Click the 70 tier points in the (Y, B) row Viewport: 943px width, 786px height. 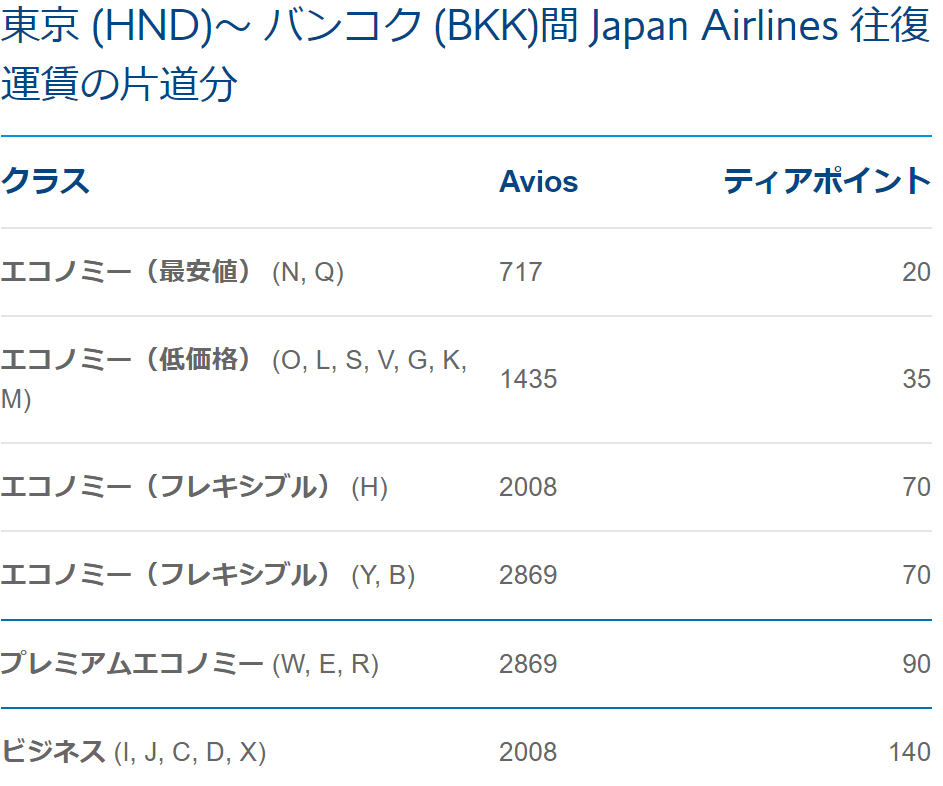[917, 576]
